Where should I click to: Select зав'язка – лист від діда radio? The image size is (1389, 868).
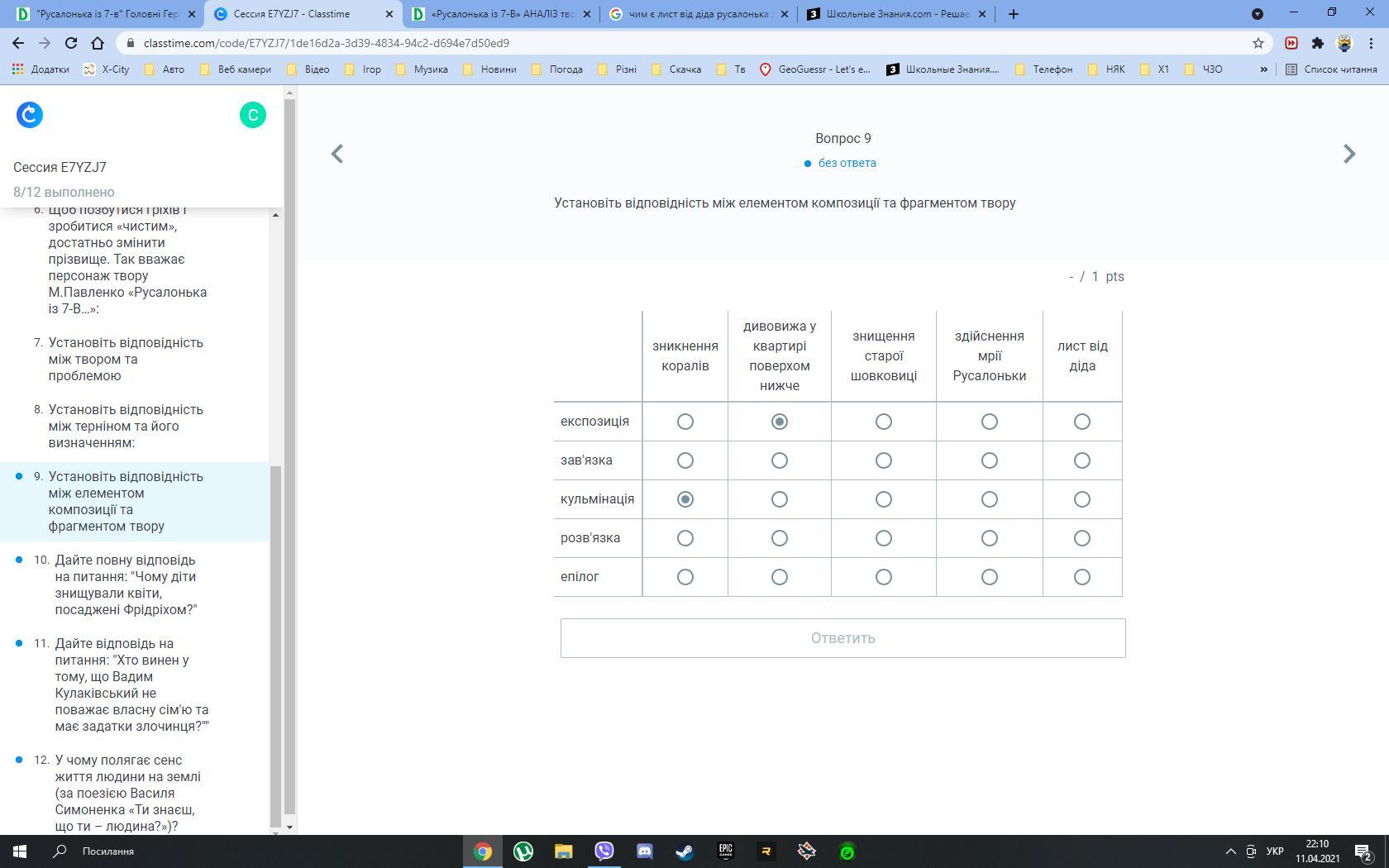tap(1082, 460)
